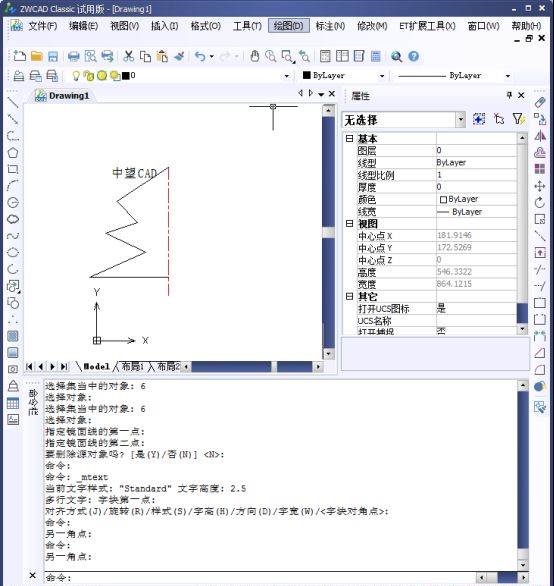Open a file with the folder icon

[x=36, y=56]
